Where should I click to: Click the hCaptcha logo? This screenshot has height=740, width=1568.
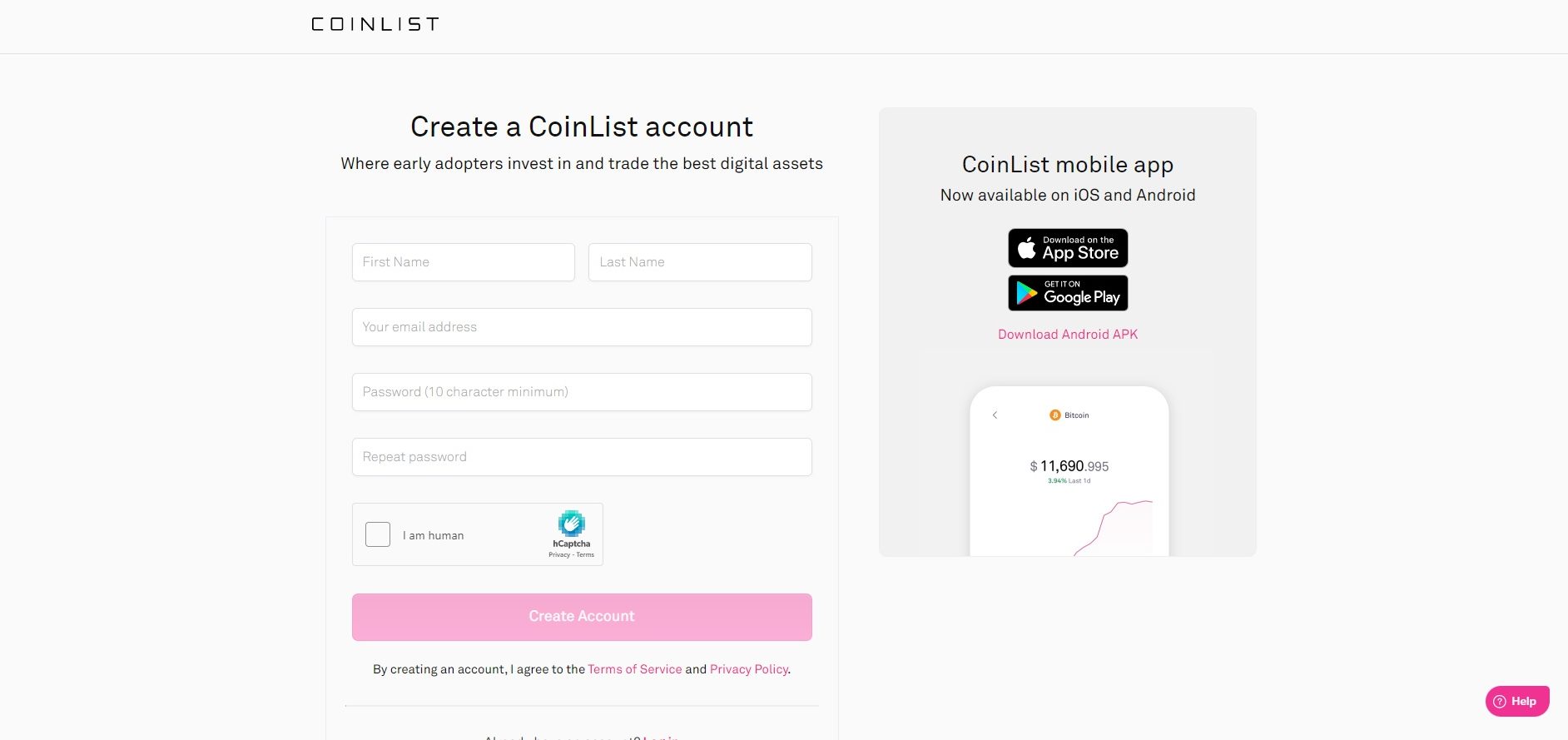[x=571, y=524]
